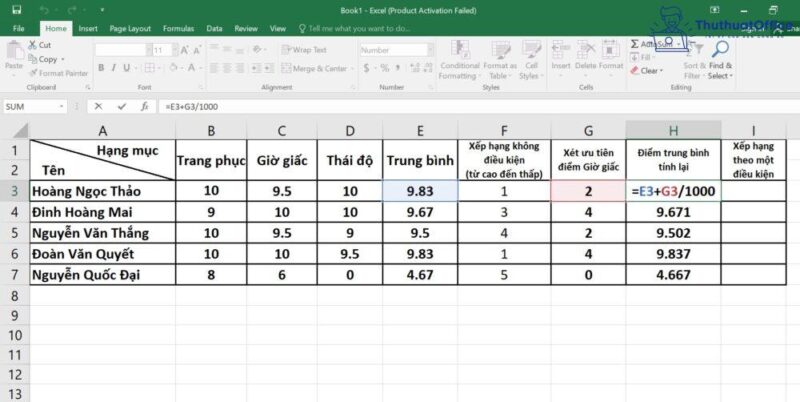The image size is (800, 402).
Task: Toggle center text alignment
Action: click(x=227, y=68)
